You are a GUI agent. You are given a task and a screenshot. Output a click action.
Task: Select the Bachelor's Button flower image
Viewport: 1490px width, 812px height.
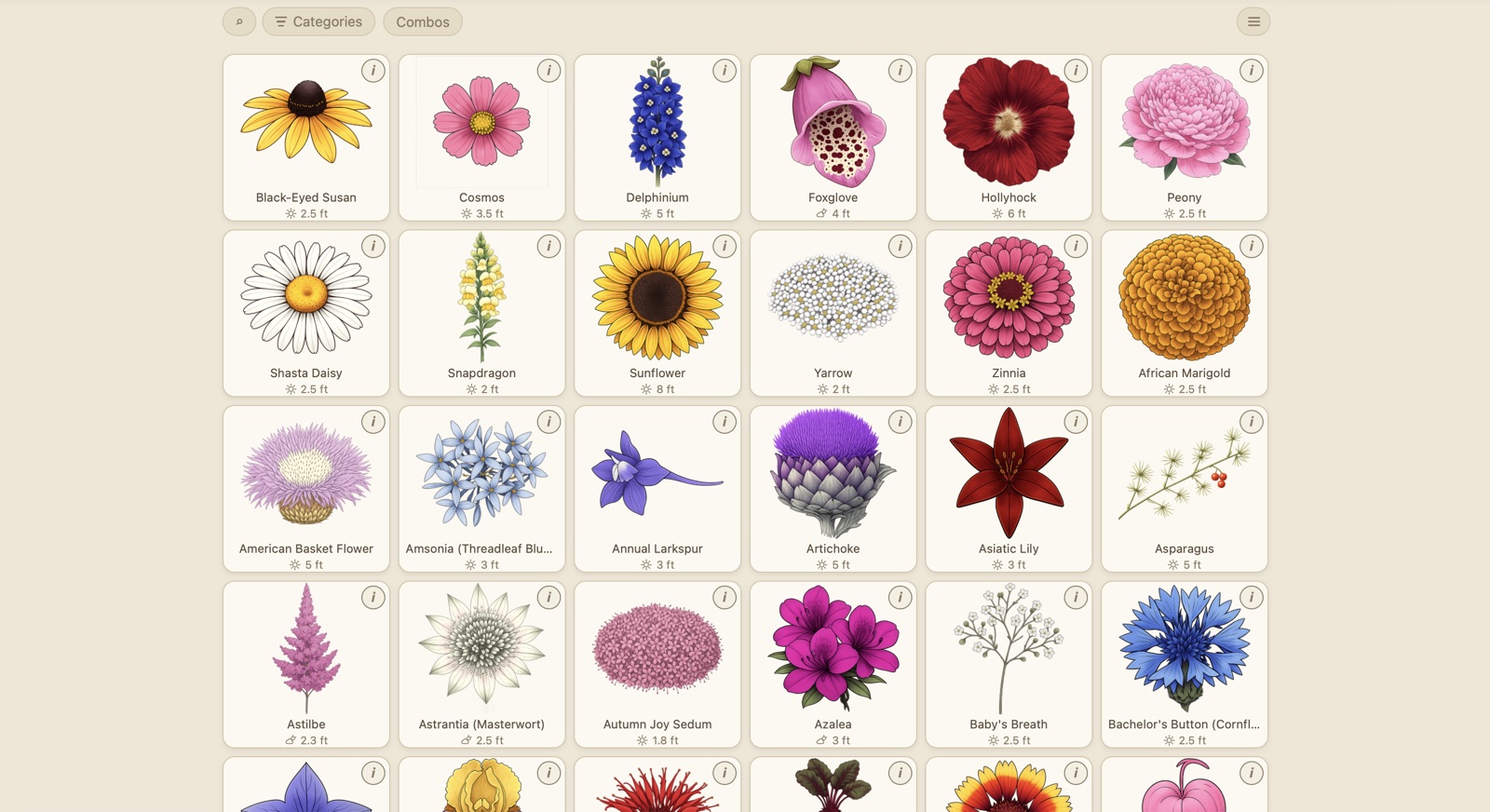1185,648
